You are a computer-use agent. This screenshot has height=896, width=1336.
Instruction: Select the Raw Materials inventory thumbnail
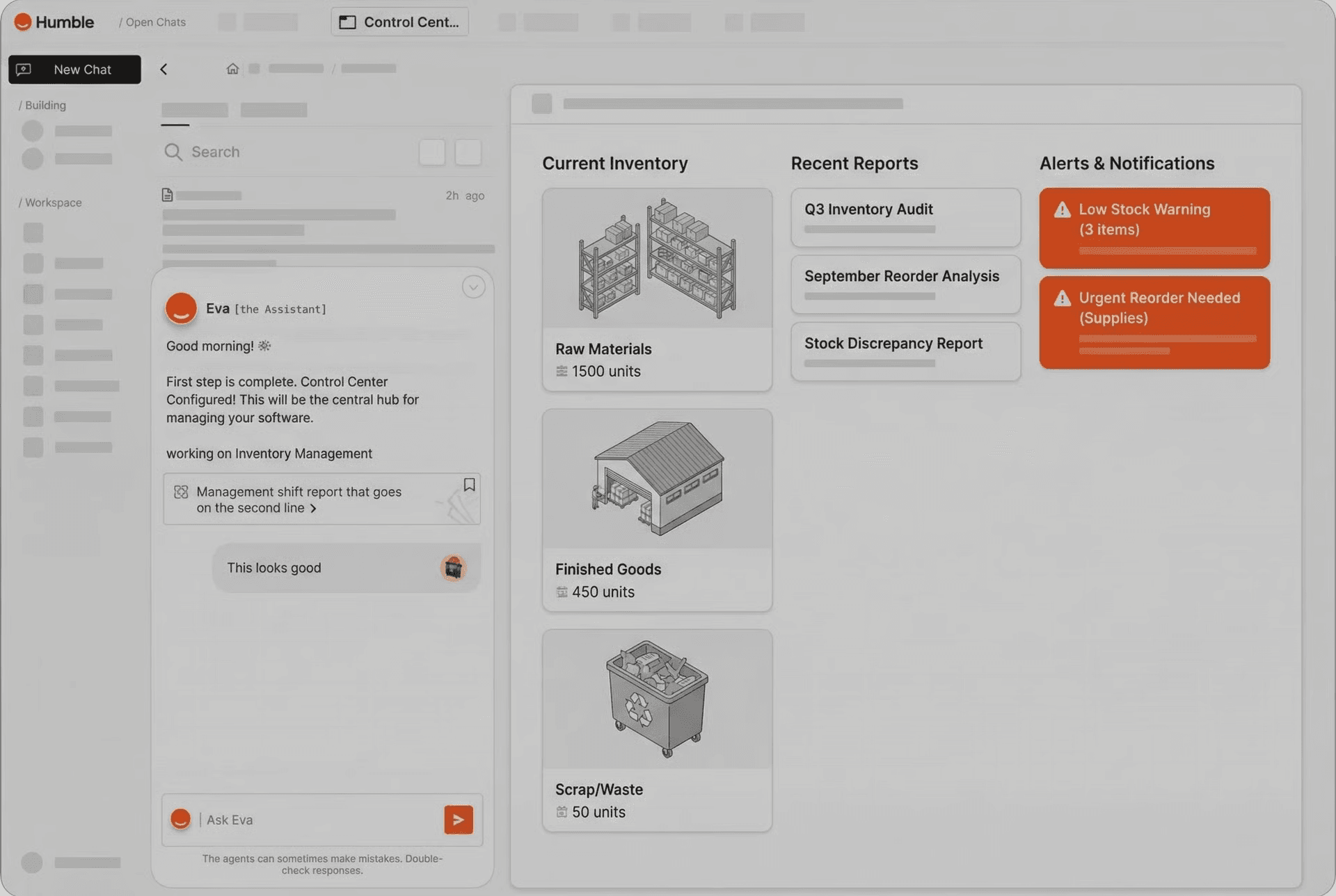pyautogui.click(x=657, y=259)
